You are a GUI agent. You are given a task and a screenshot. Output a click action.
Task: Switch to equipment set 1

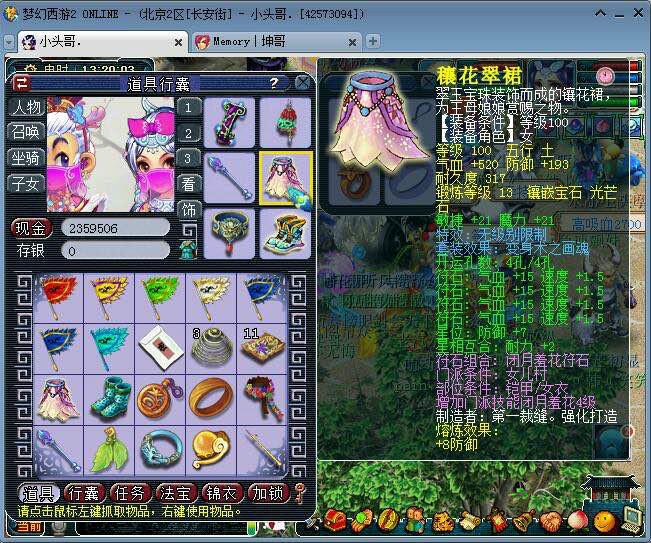[188, 107]
